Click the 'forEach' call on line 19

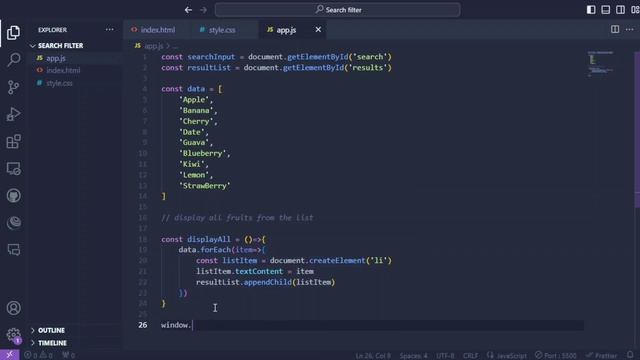(x=216, y=249)
